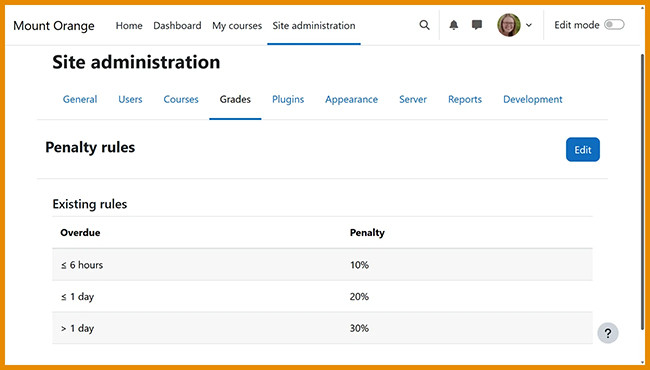The height and width of the screenshot is (370, 650).
Task: Click the 30% penalty value
Action: click(x=359, y=328)
